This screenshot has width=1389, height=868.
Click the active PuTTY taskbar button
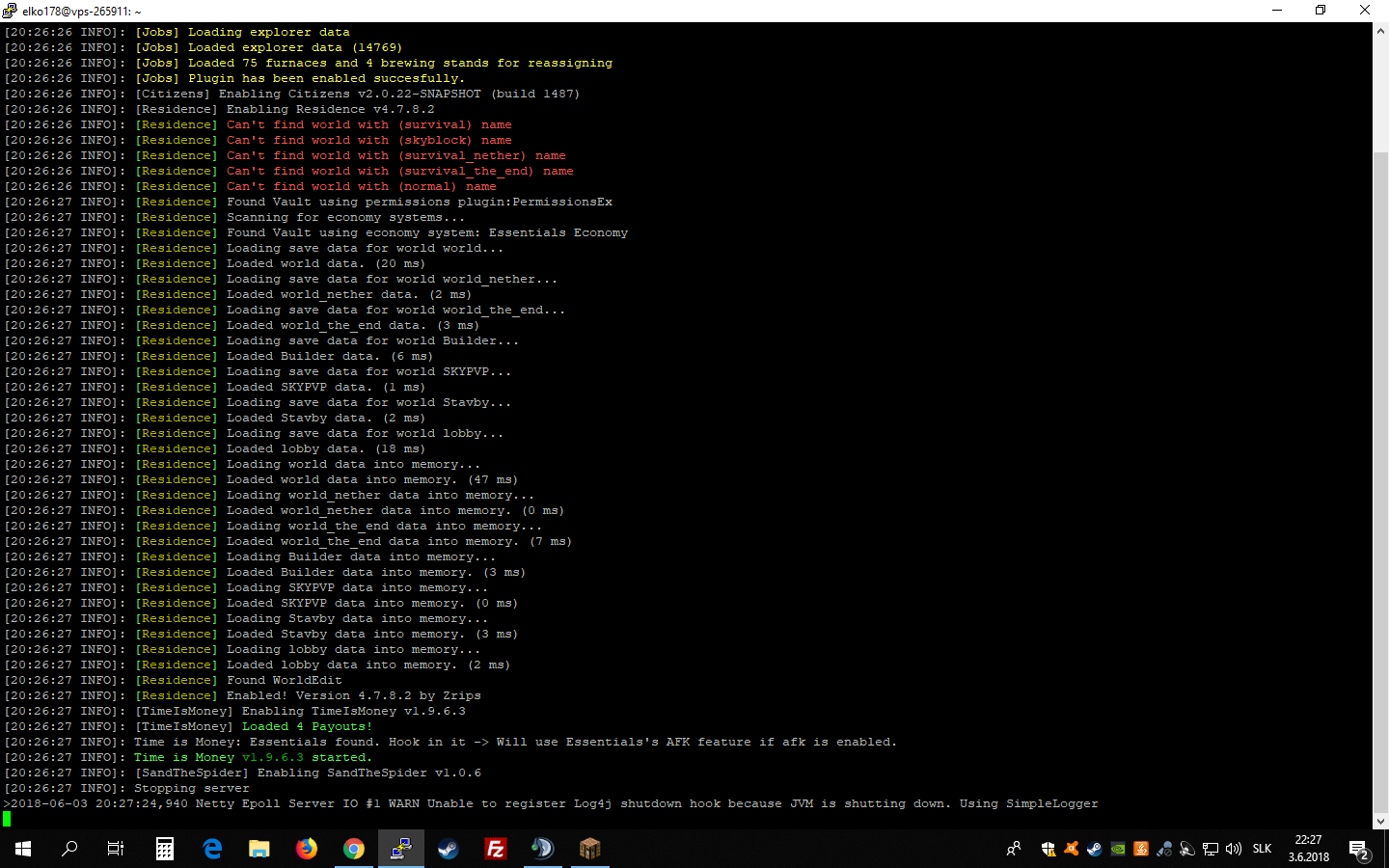400,849
